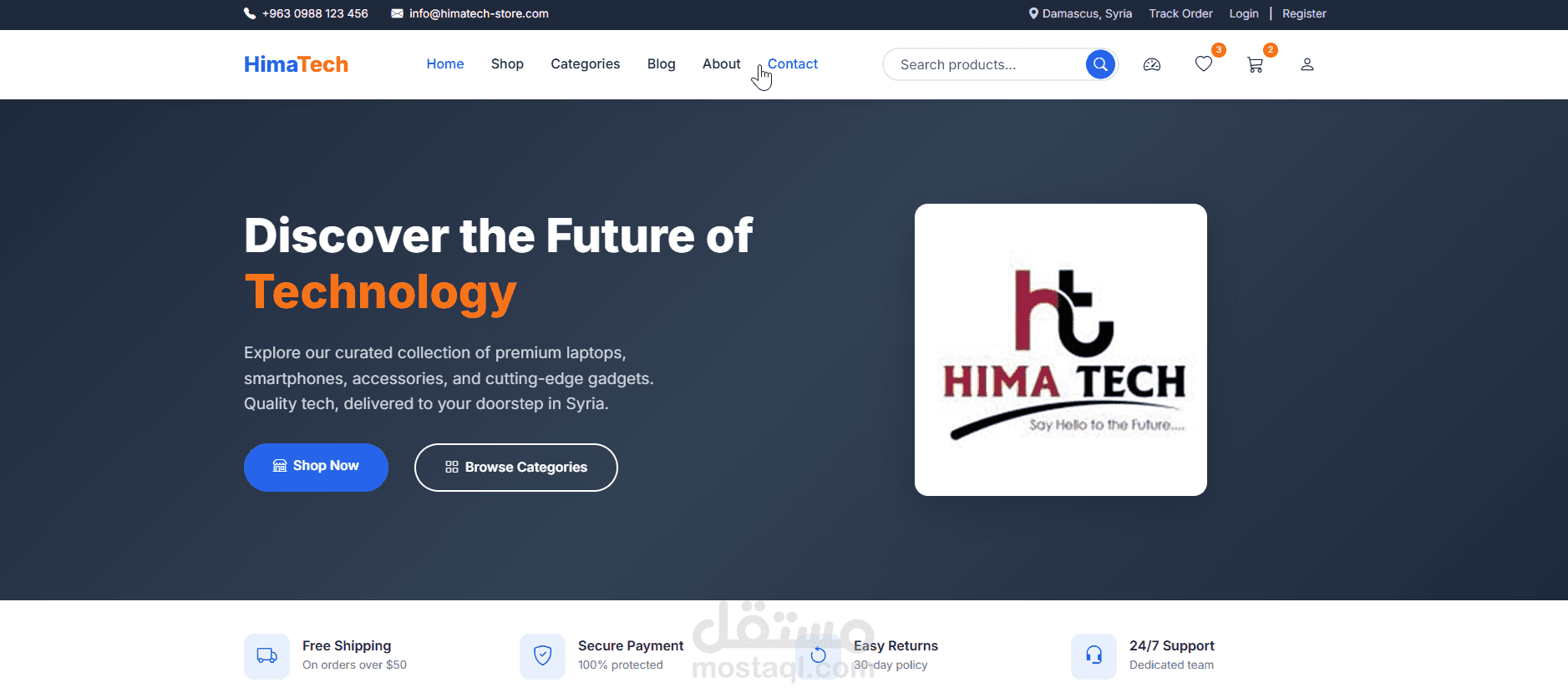Click the orange 'Technology' headline word
The height and width of the screenshot is (698, 1568).
(381, 293)
